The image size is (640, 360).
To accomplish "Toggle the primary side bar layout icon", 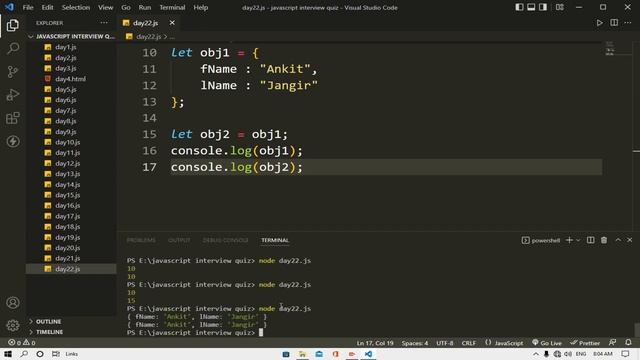I will [x=519, y=7].
